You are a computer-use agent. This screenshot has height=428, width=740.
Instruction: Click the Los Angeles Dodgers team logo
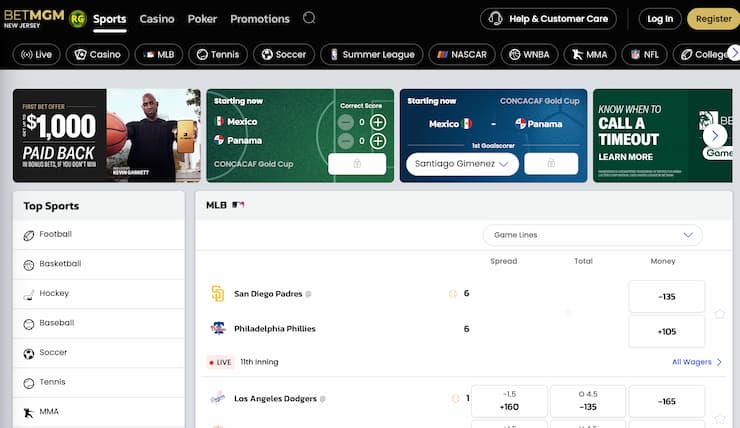click(x=218, y=398)
